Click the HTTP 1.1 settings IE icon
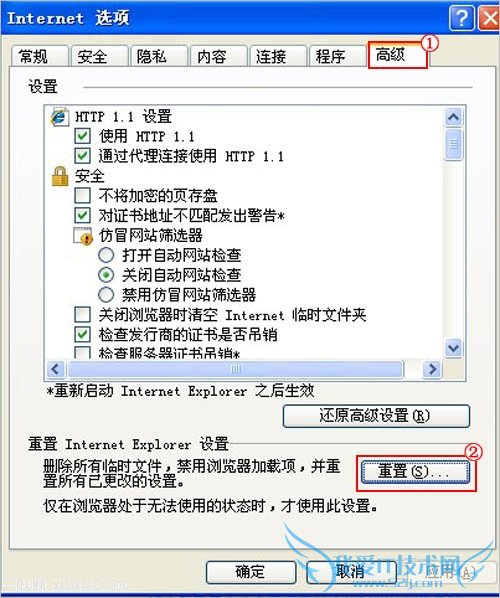Image resolution: width=500 pixels, height=598 pixels. click(x=59, y=117)
